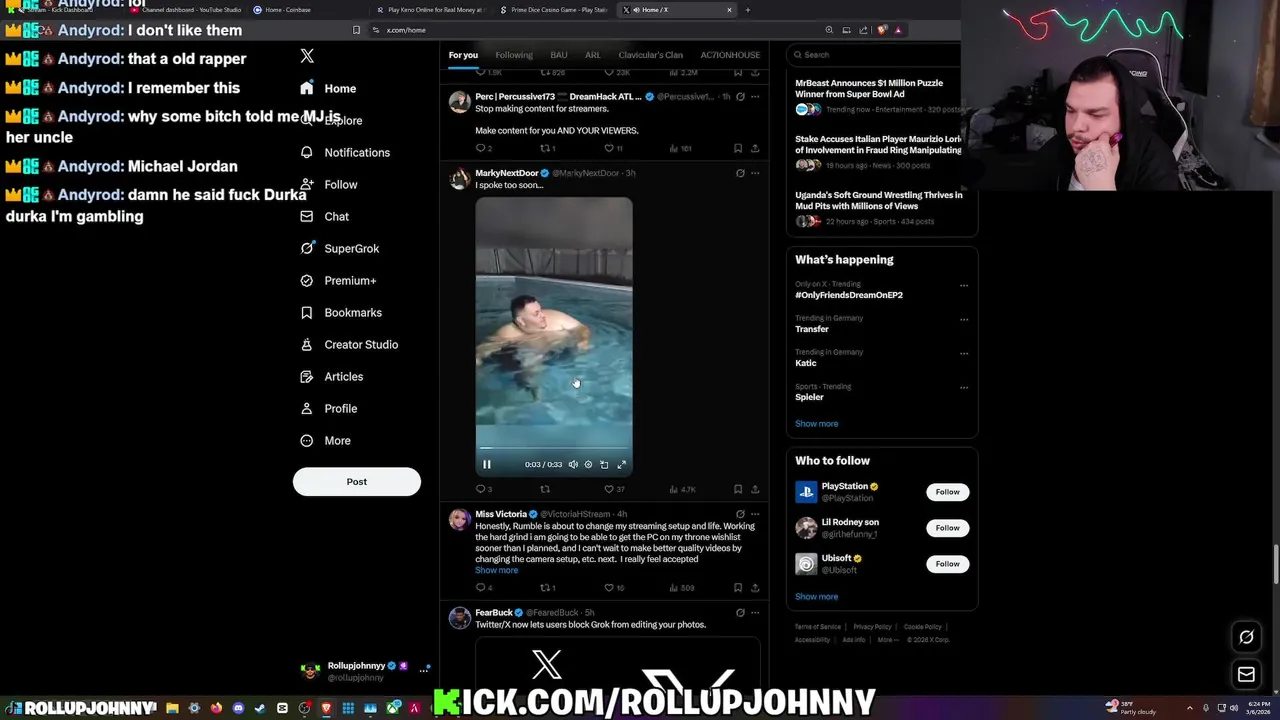Open Profile in the sidebar
The image size is (1280, 720).
(328, 408)
